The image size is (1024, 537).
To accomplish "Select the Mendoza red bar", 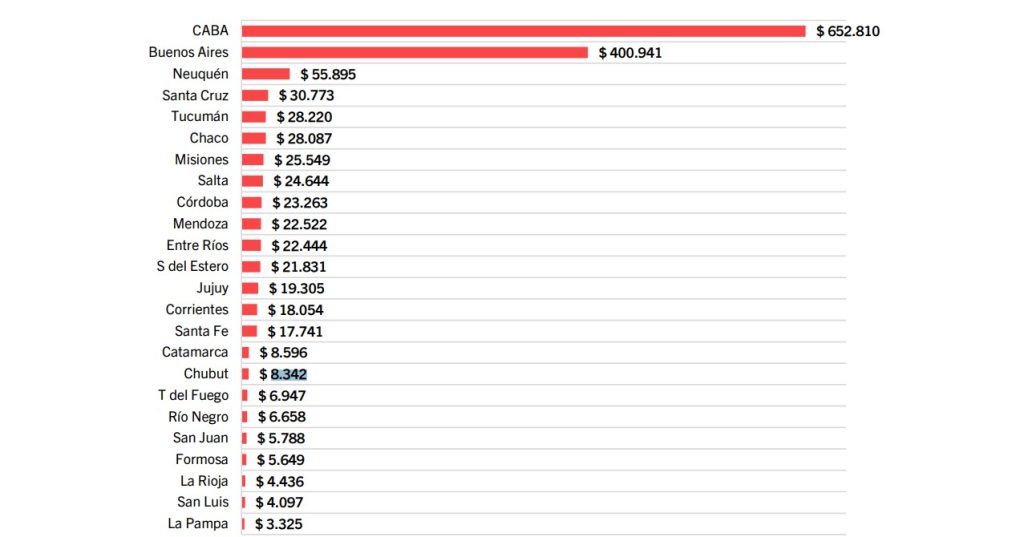I will coord(251,224).
